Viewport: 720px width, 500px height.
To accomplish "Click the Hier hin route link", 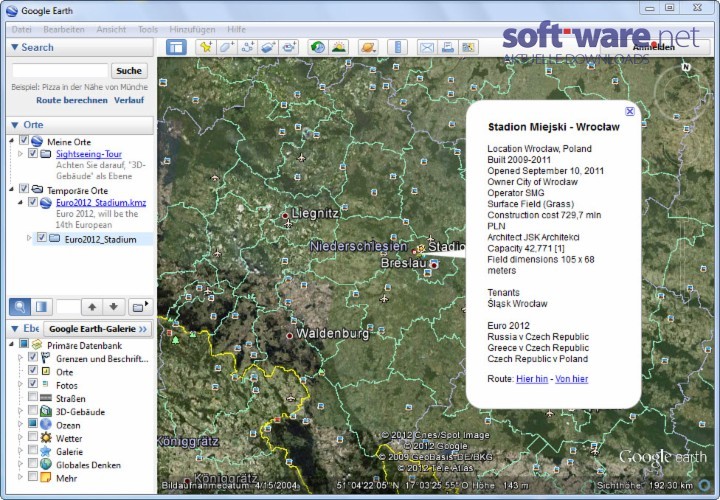I will [x=532, y=379].
